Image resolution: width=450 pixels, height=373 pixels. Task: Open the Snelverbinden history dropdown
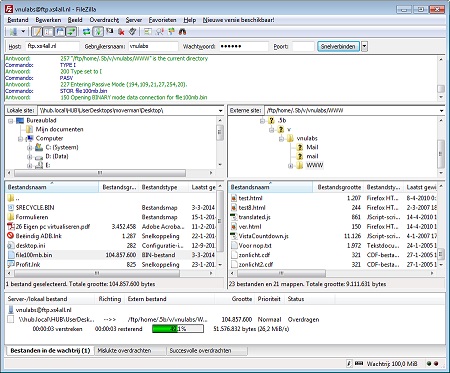pyautogui.click(x=364, y=46)
